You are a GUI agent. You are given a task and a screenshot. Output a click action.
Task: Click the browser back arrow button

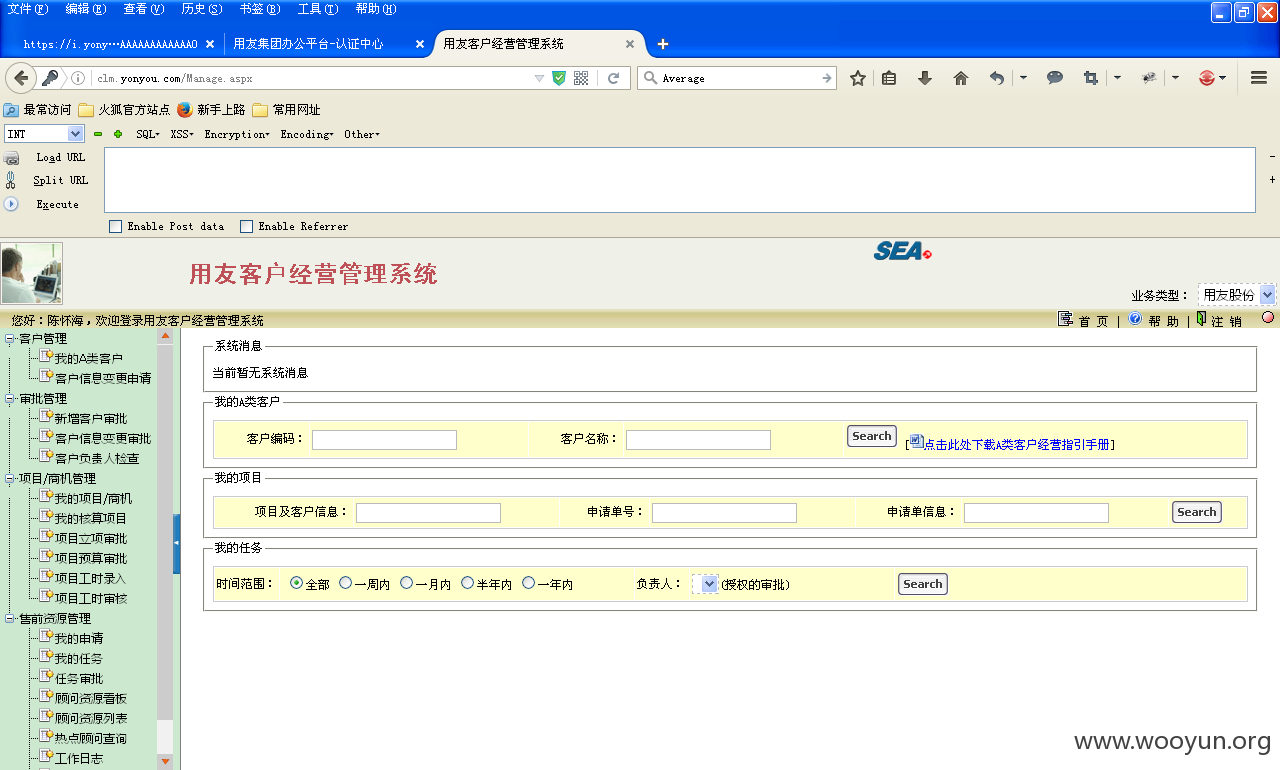pos(21,78)
